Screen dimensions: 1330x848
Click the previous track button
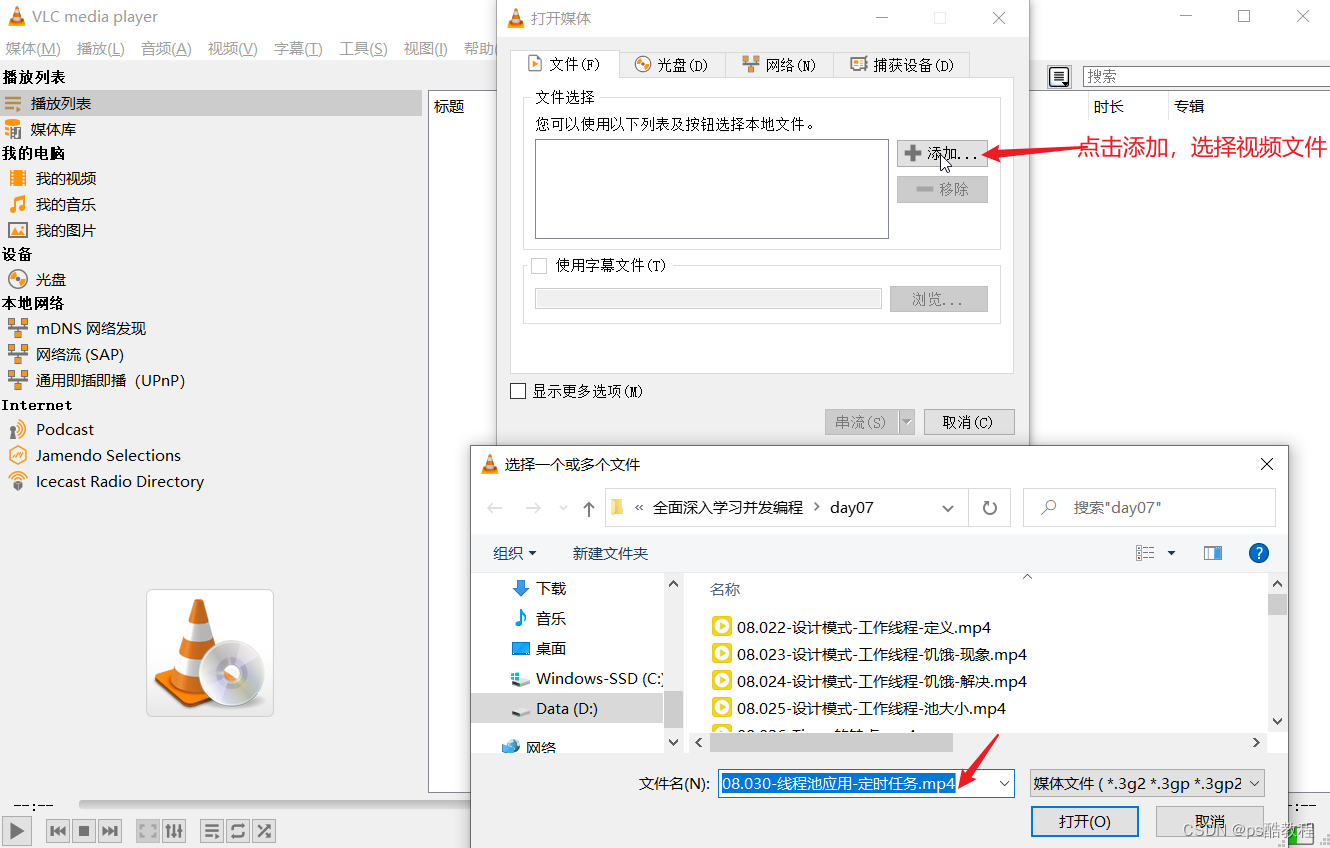58,831
